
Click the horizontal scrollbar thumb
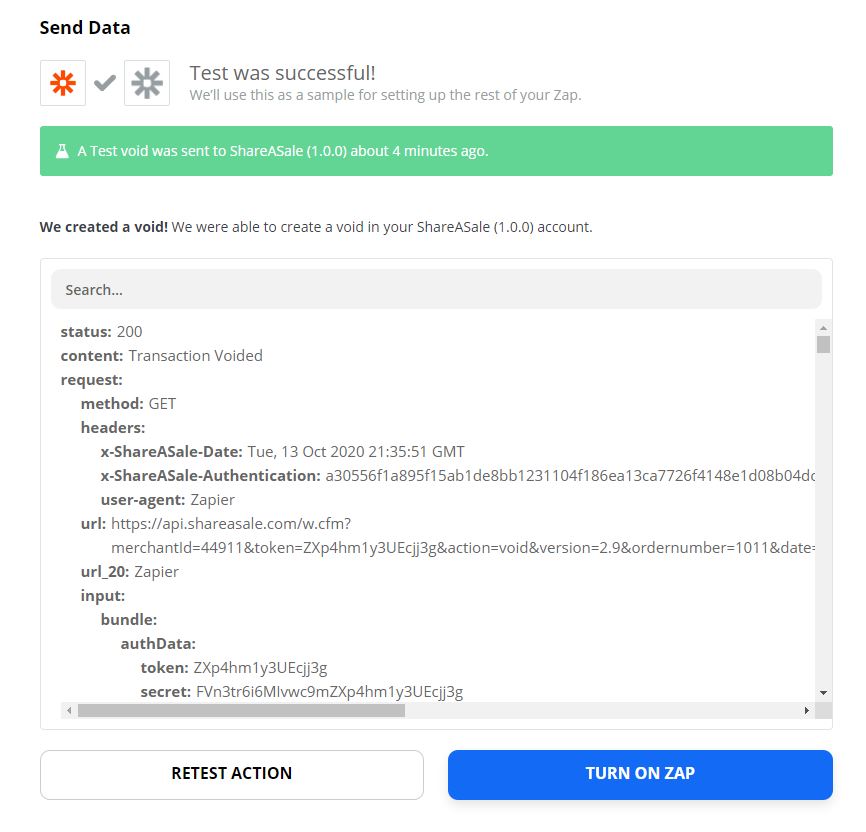(241, 710)
